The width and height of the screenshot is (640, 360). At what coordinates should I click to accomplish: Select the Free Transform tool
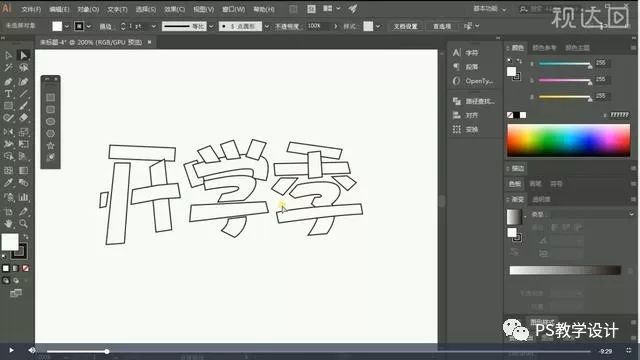tap(23, 144)
